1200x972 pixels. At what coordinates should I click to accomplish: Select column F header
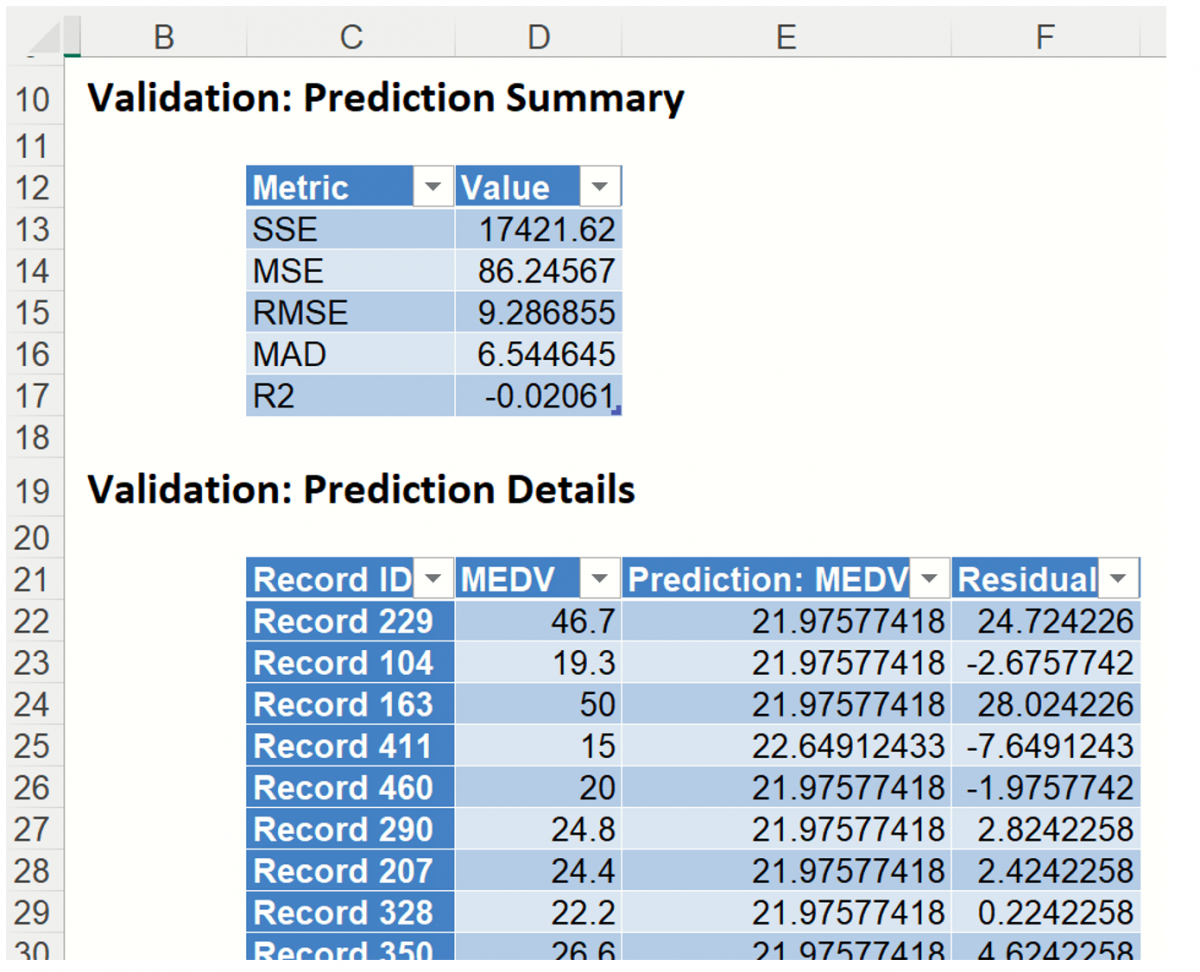tap(1045, 38)
